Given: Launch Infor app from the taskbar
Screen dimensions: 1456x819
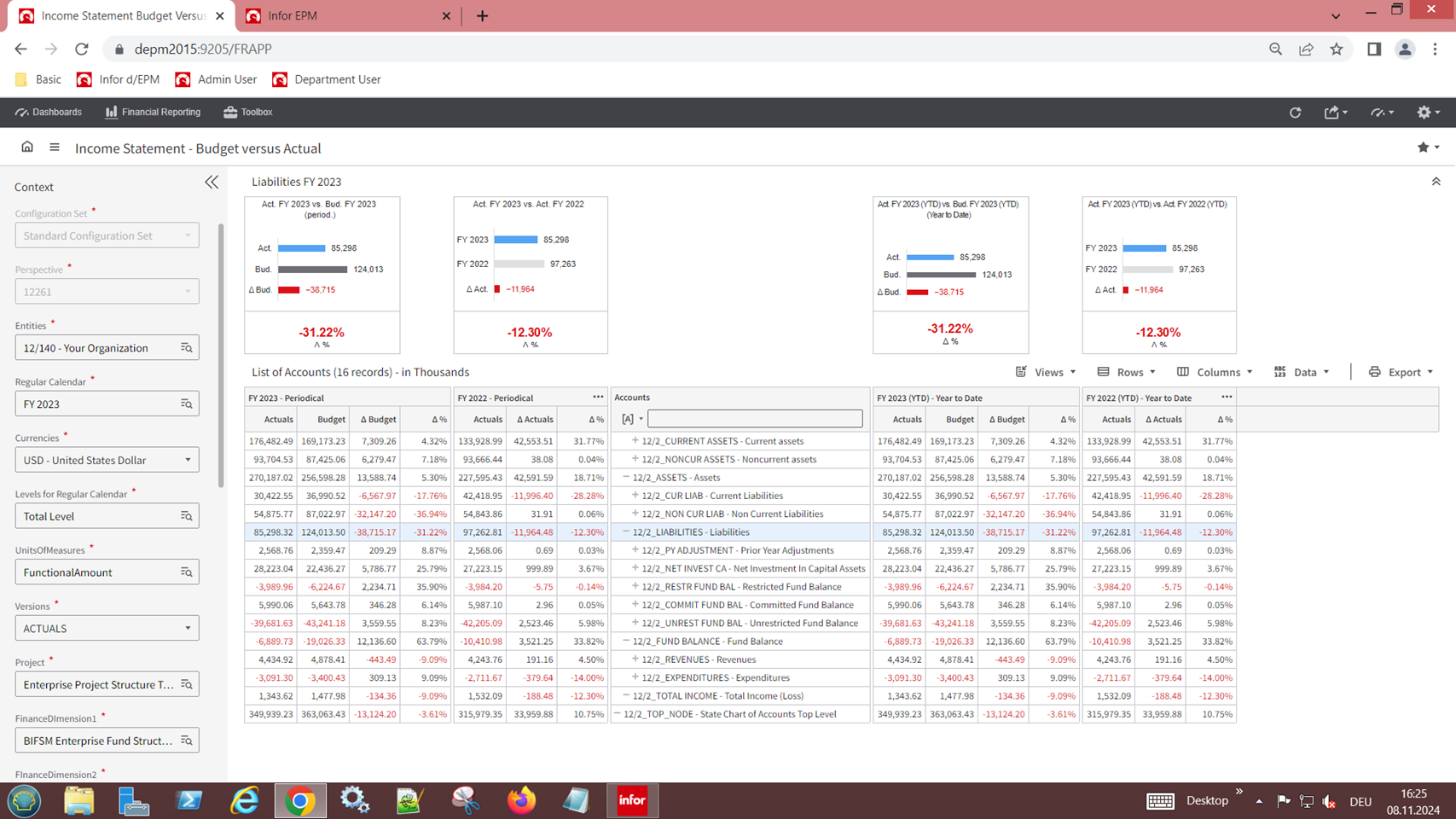Looking at the screenshot, I should (x=632, y=800).
